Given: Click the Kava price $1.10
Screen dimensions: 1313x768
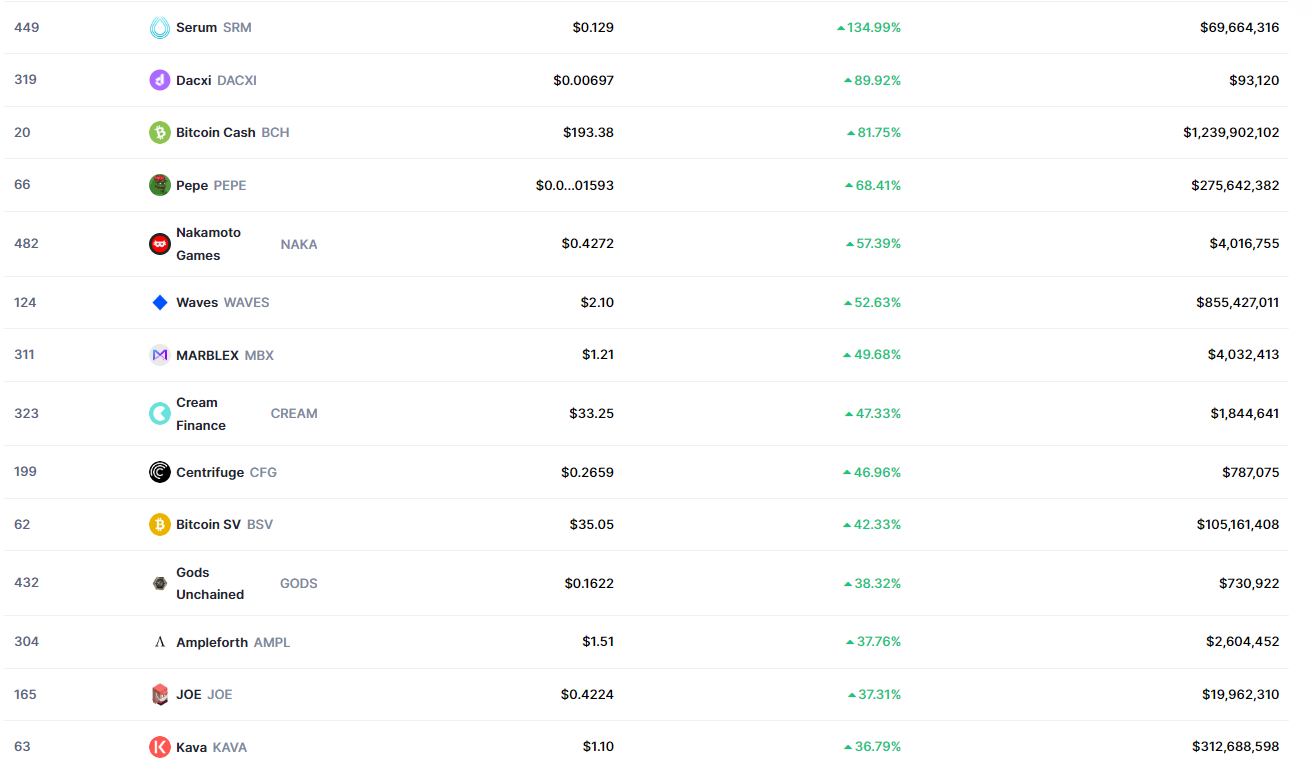Looking at the screenshot, I should click(x=598, y=747).
